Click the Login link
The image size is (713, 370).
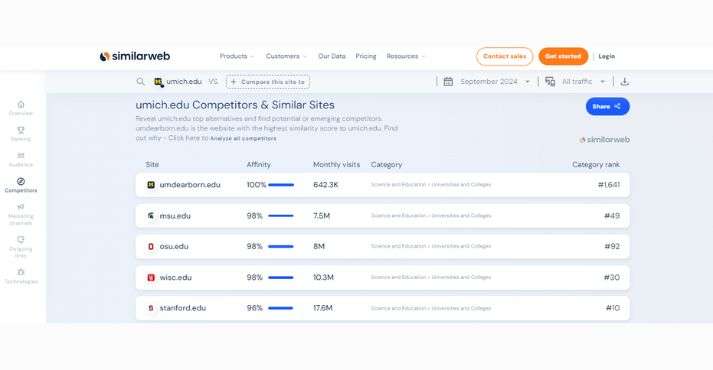[607, 56]
